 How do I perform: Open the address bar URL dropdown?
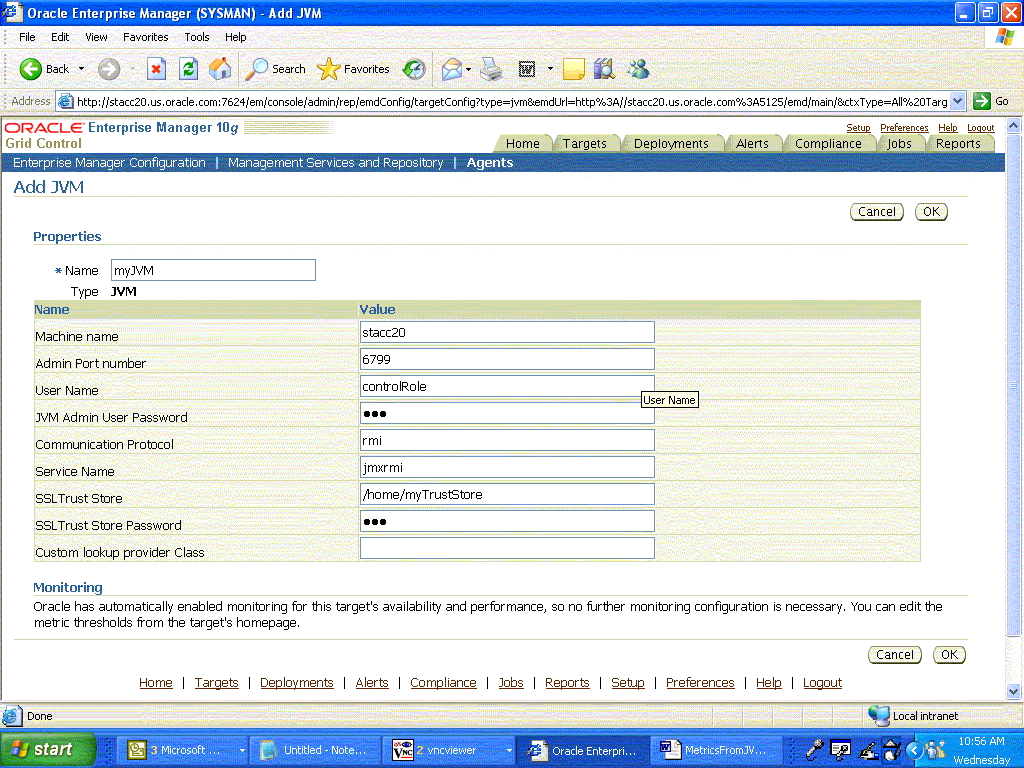point(957,101)
